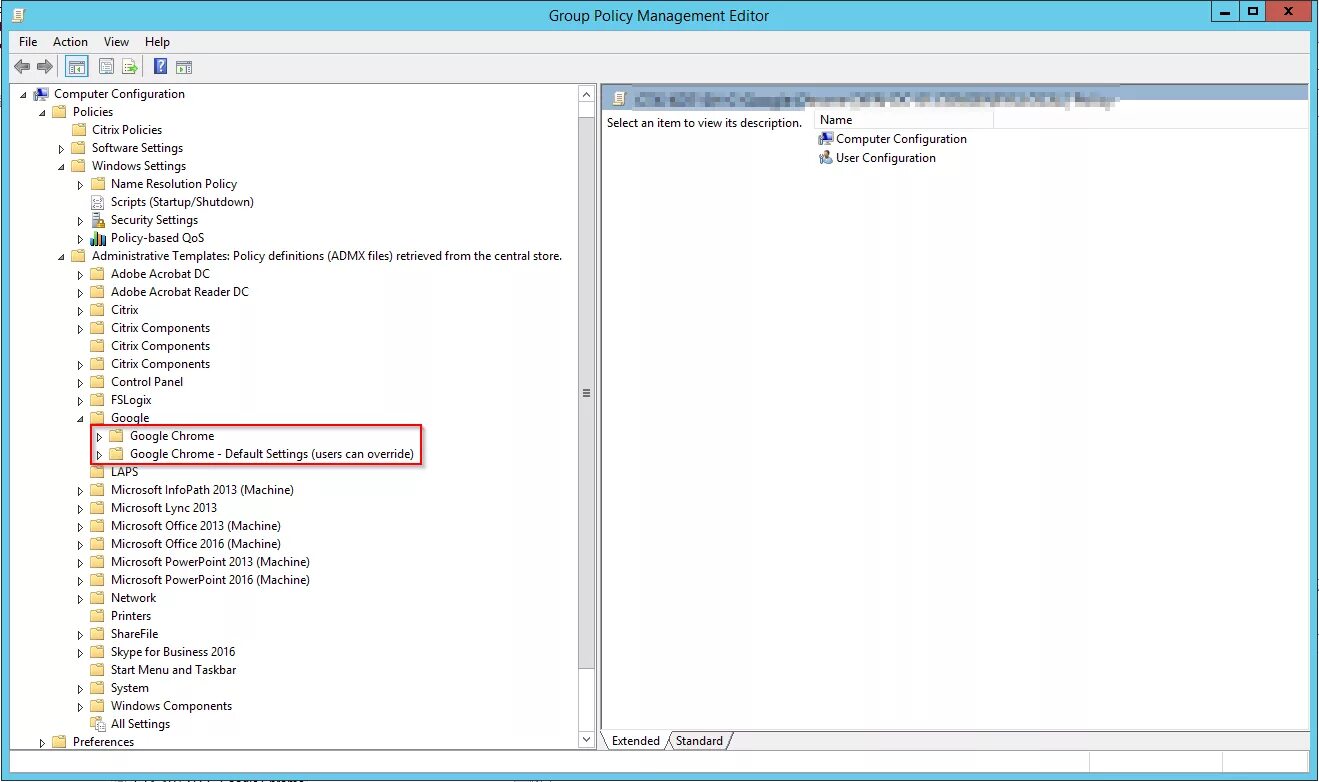Toggle the Show/Hide Console Tree toolbar icon
This screenshot has width=1319, height=782.
tap(77, 67)
